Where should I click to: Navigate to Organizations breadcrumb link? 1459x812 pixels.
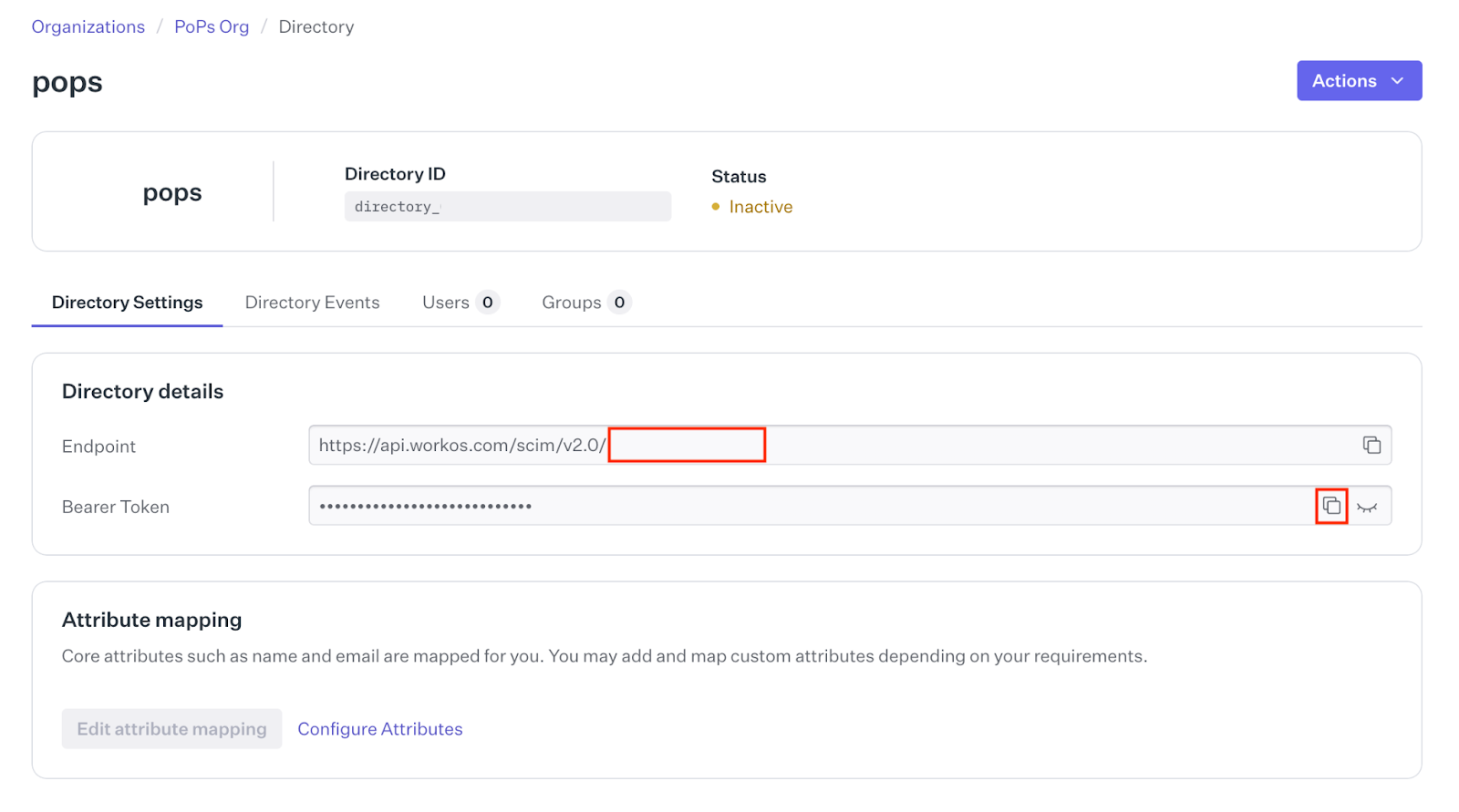[x=88, y=26]
